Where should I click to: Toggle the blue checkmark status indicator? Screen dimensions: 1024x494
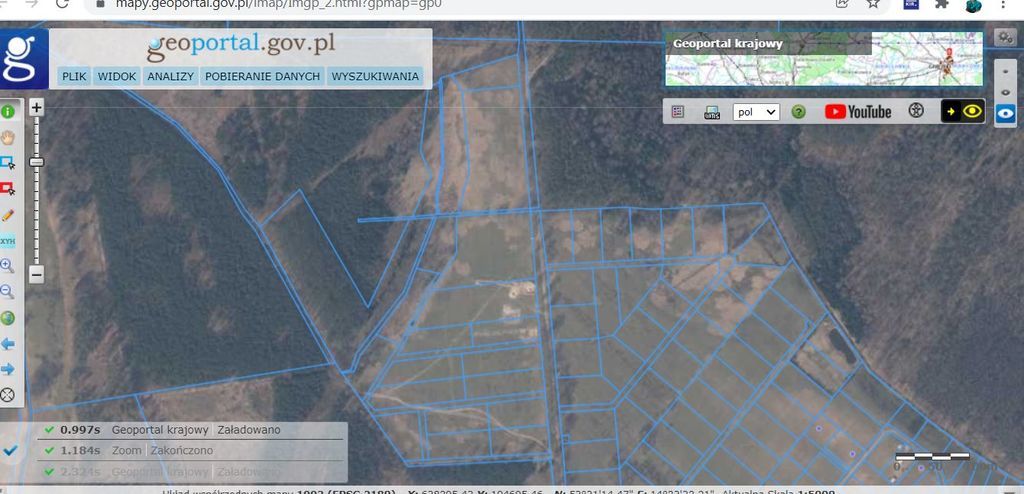tap(11, 451)
